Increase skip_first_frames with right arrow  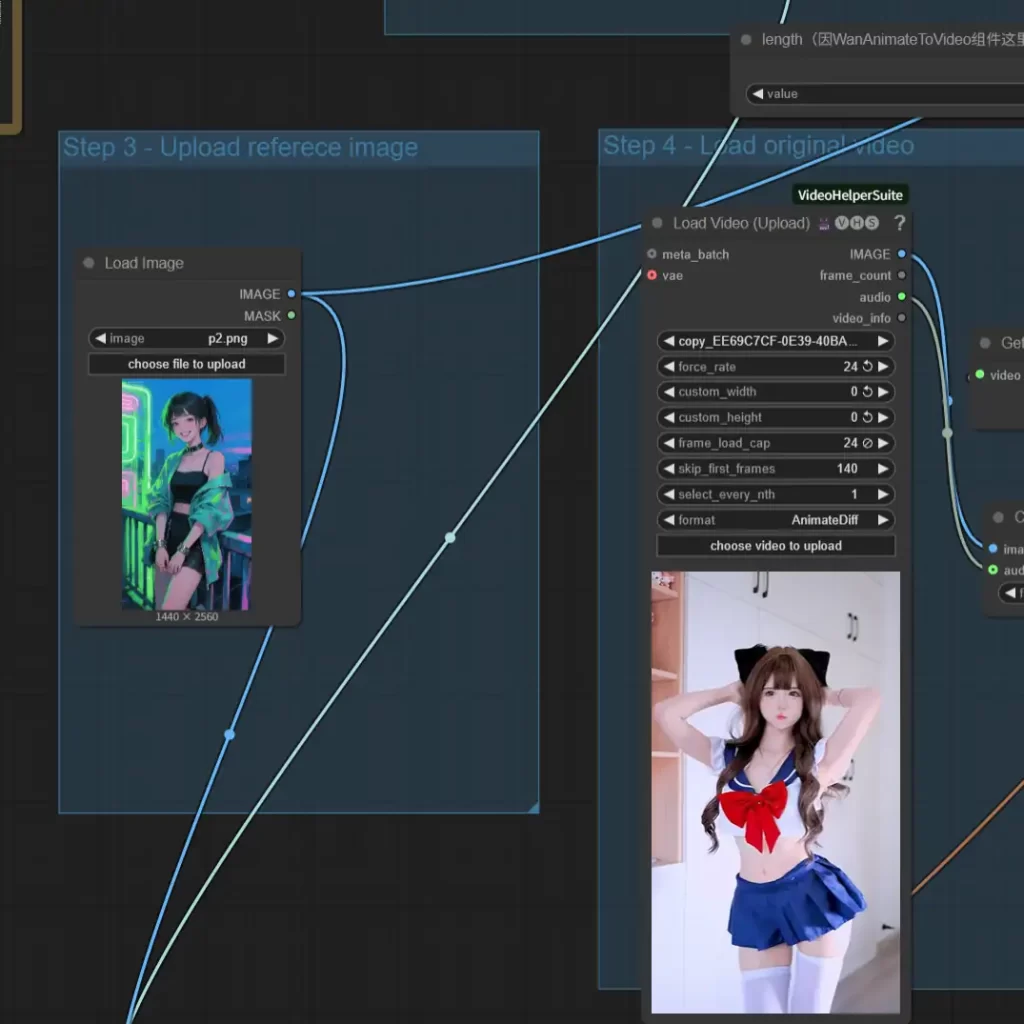pos(883,469)
